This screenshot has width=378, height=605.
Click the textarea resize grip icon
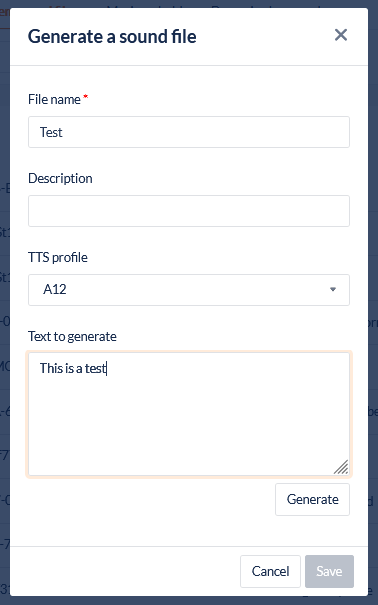point(341,466)
